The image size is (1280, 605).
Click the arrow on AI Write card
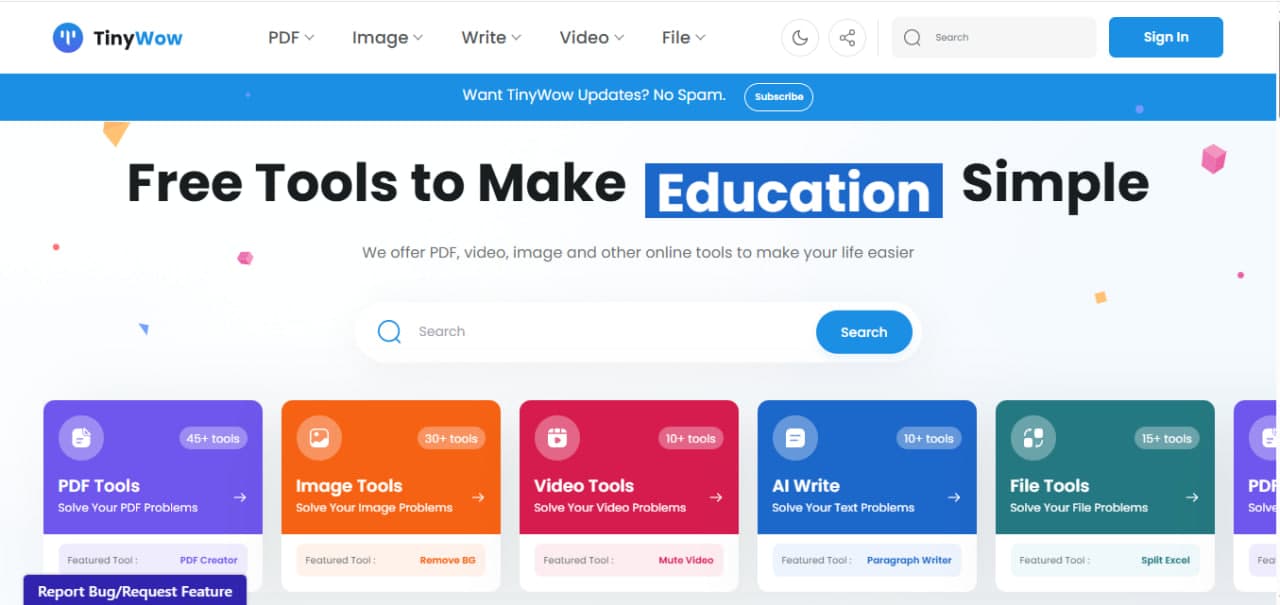pos(954,497)
